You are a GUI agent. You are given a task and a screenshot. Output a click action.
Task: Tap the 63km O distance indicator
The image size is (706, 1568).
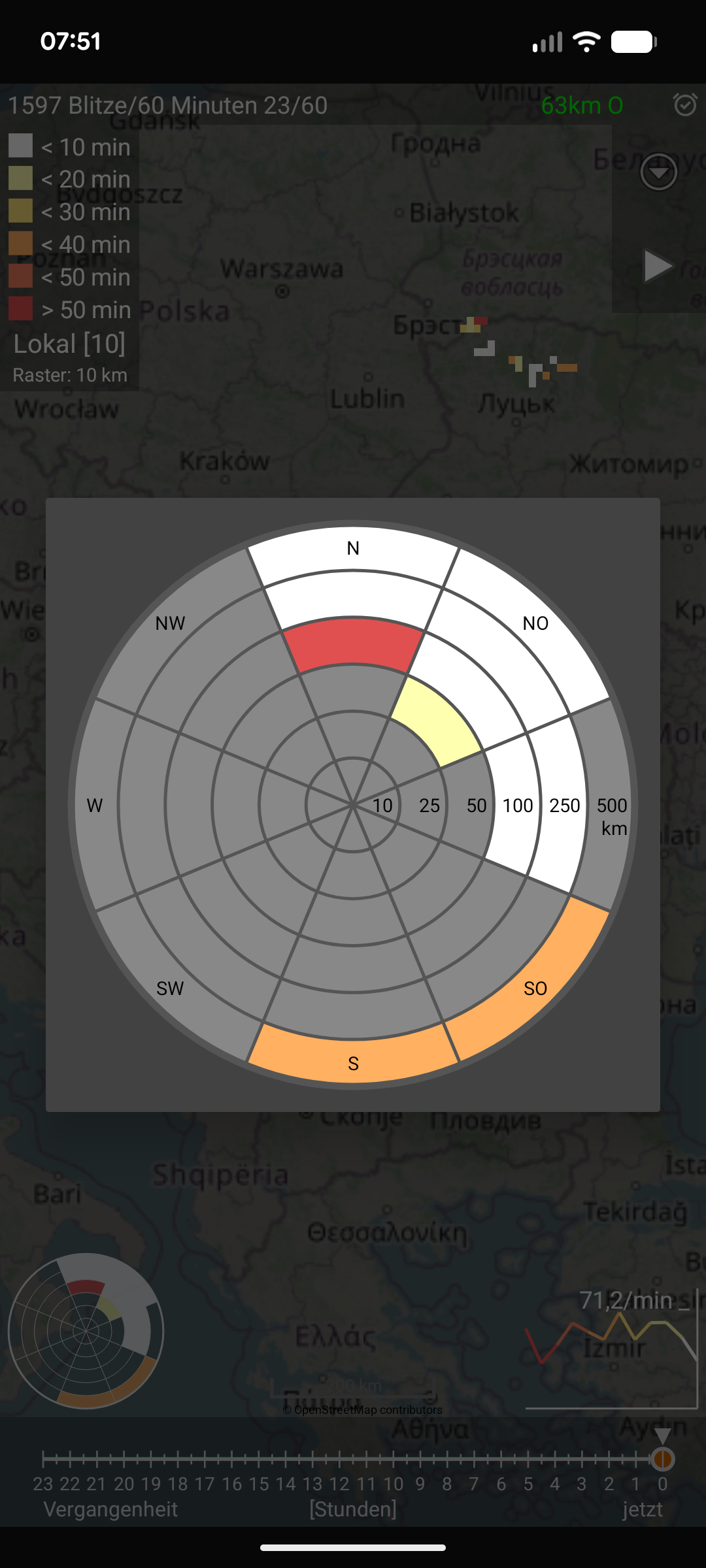pyautogui.click(x=582, y=105)
